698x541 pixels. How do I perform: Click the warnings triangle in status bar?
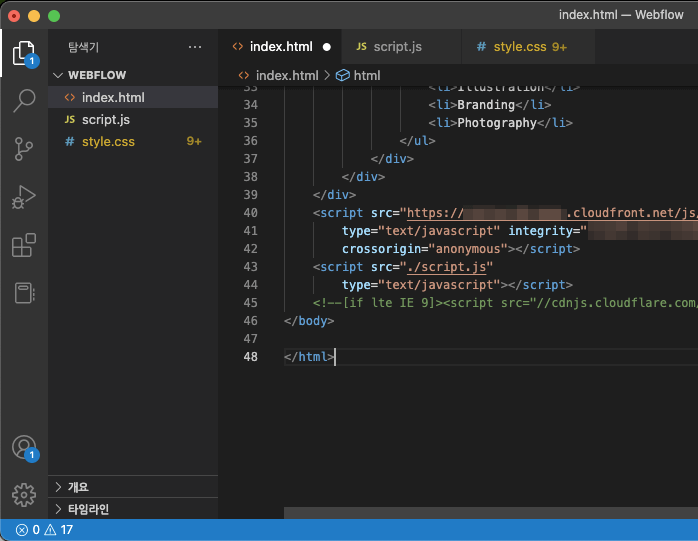50,530
